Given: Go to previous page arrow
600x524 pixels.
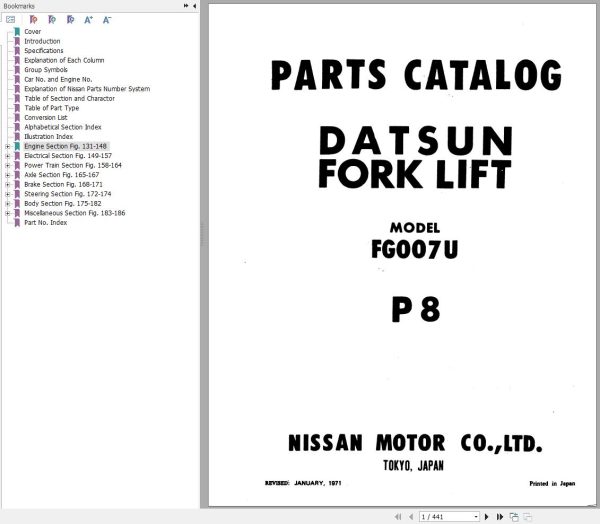Looking at the screenshot, I should coord(411,517).
